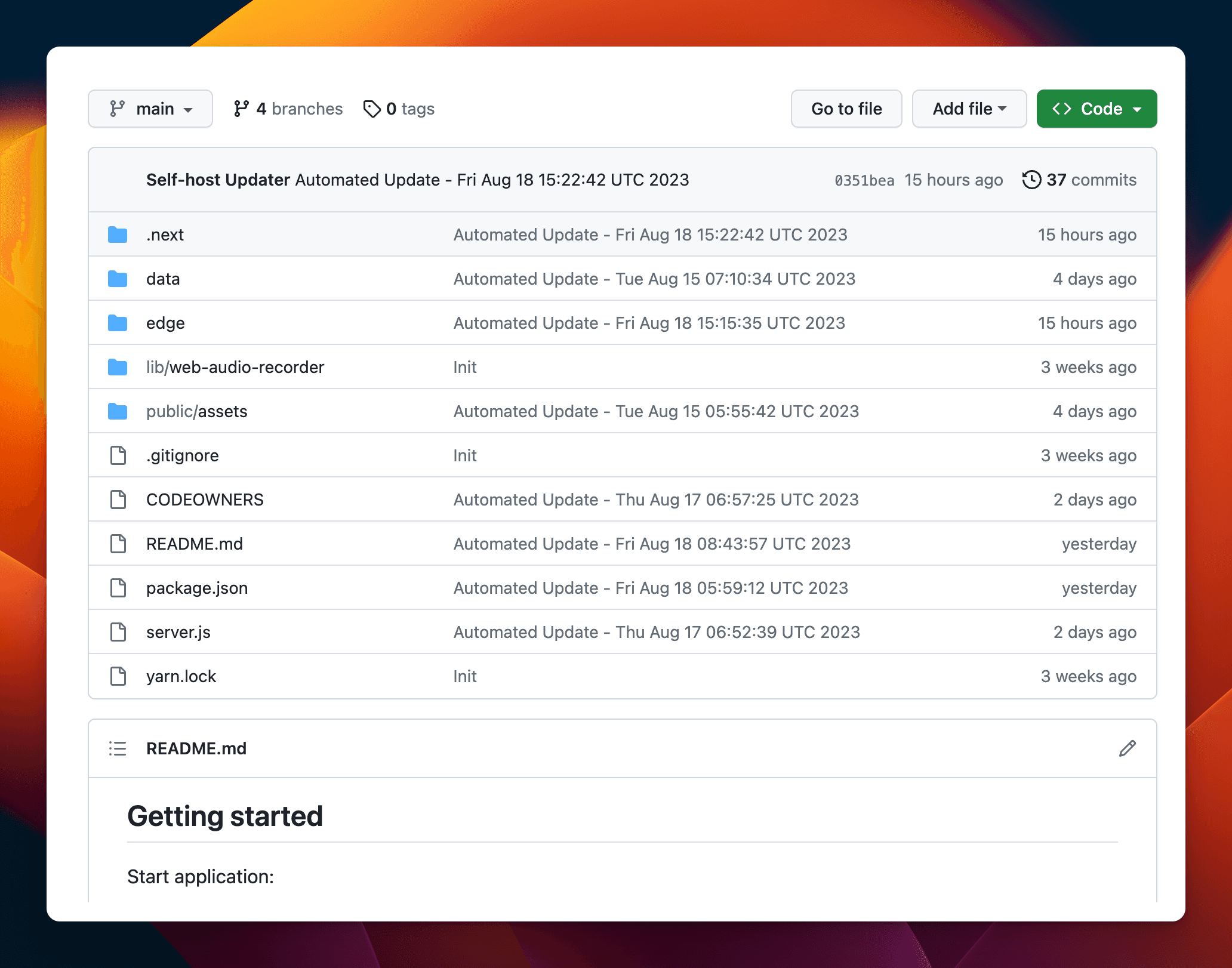This screenshot has width=1232, height=968.
Task: Click the tag icon beside 0 tags
Action: pyautogui.click(x=372, y=109)
